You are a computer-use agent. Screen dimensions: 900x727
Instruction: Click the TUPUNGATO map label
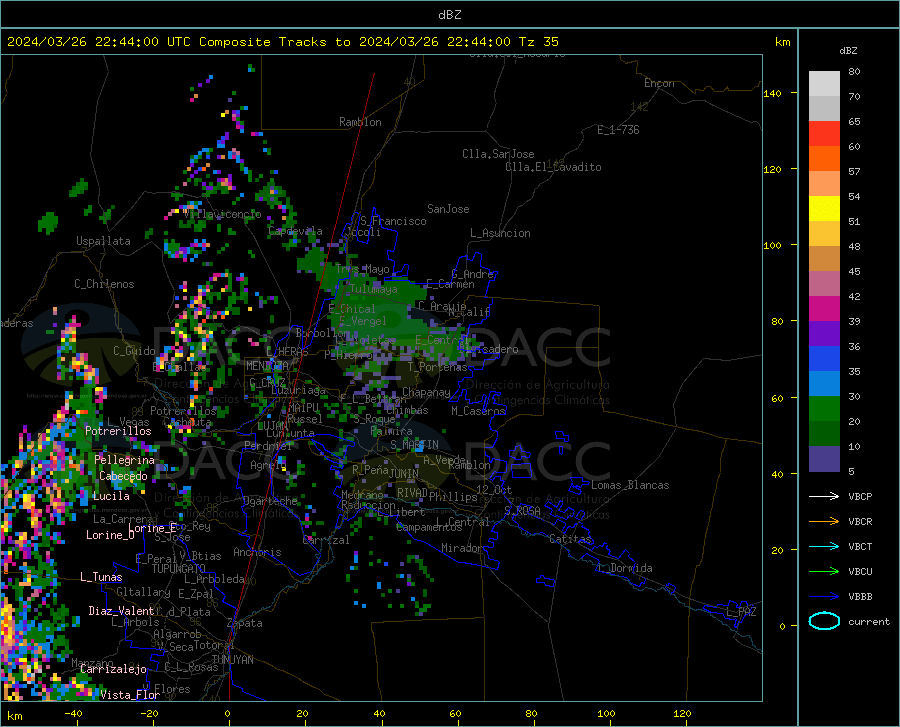[179, 569]
